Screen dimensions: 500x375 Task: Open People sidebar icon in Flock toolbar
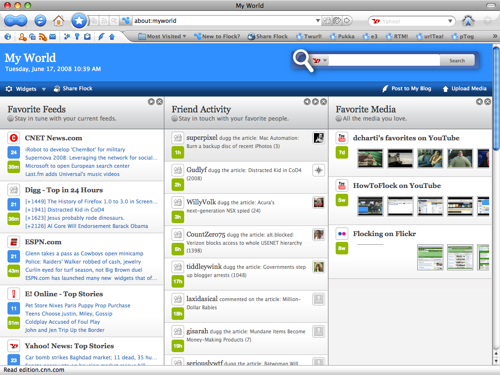click(x=23, y=37)
